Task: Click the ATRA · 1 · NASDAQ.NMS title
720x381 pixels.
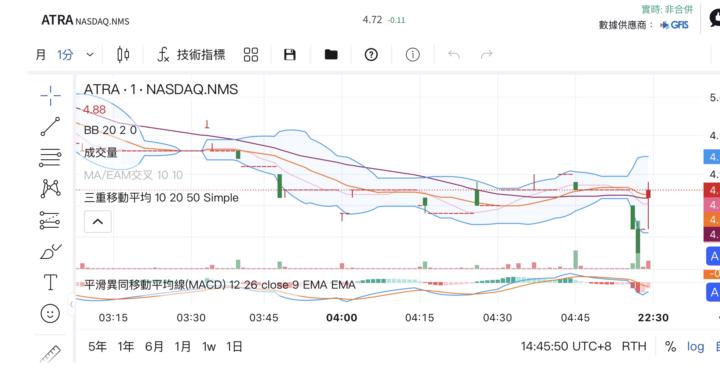Action: (x=161, y=89)
